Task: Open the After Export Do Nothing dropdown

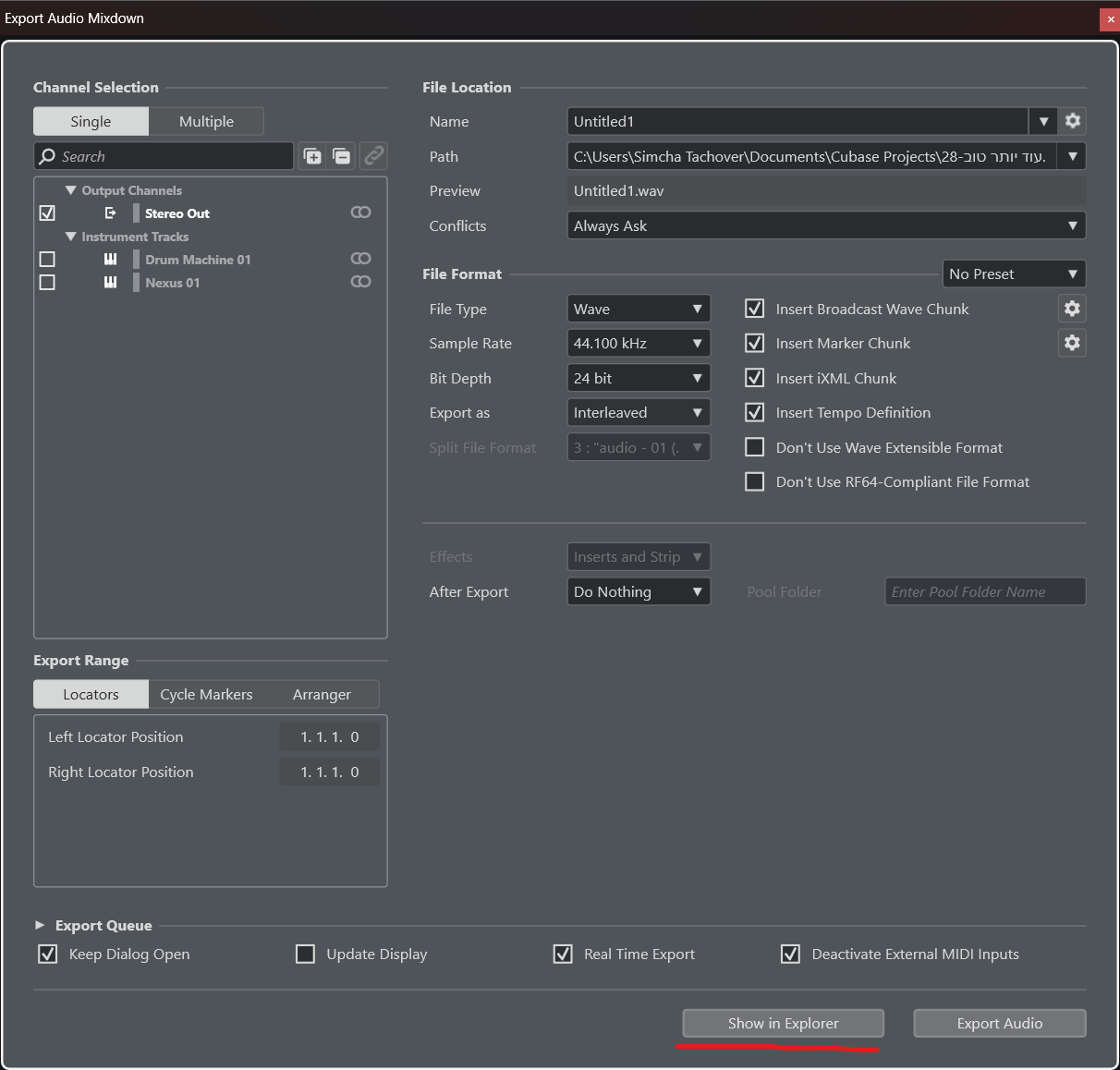Action: pyautogui.click(x=639, y=591)
